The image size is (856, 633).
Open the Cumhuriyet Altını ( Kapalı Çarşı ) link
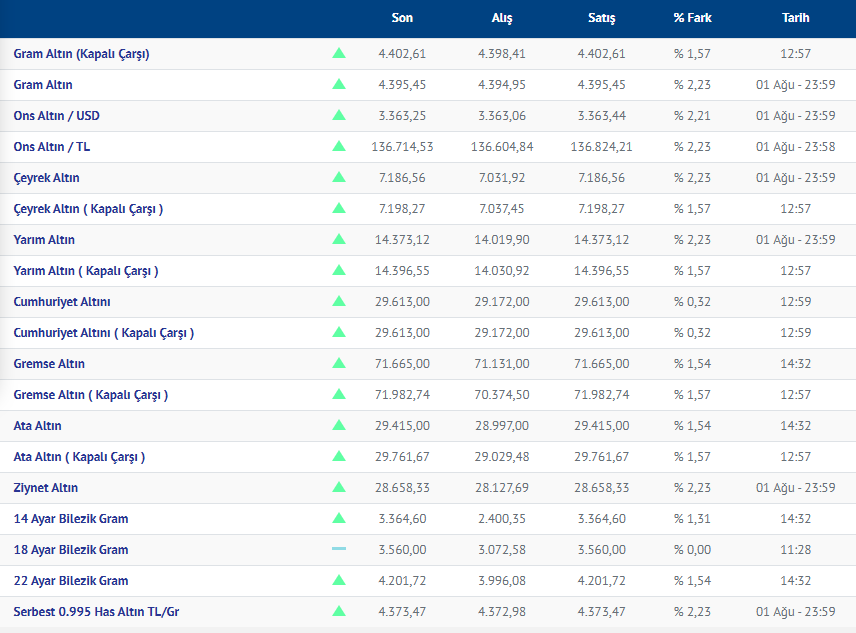pos(104,333)
